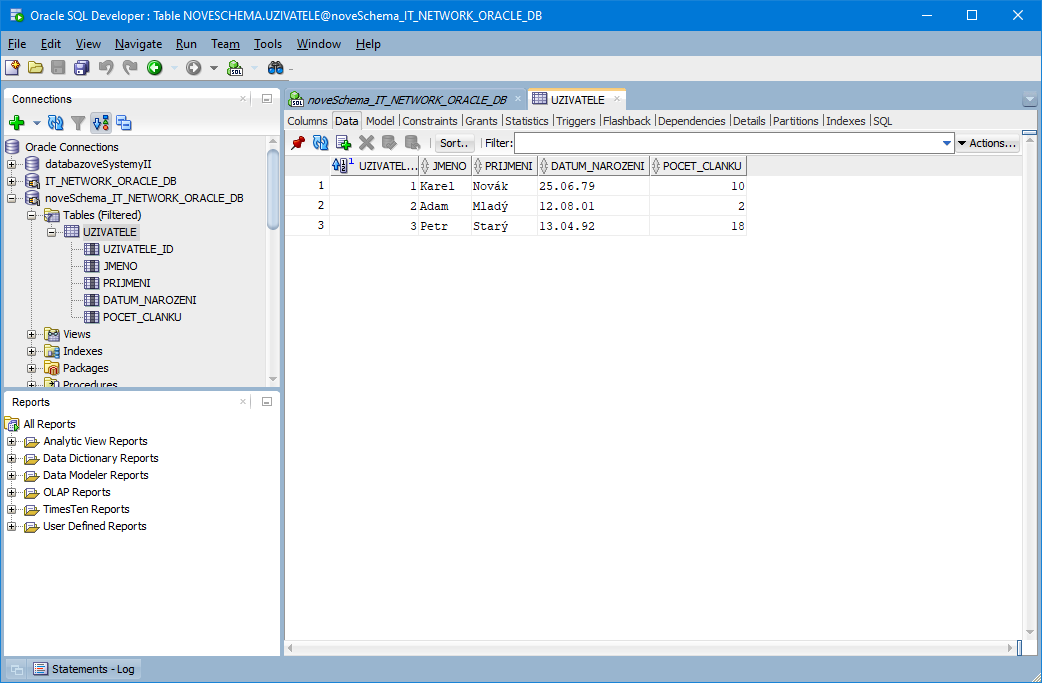
Task: Toggle the Freeze View pin icon
Action: coord(298,143)
